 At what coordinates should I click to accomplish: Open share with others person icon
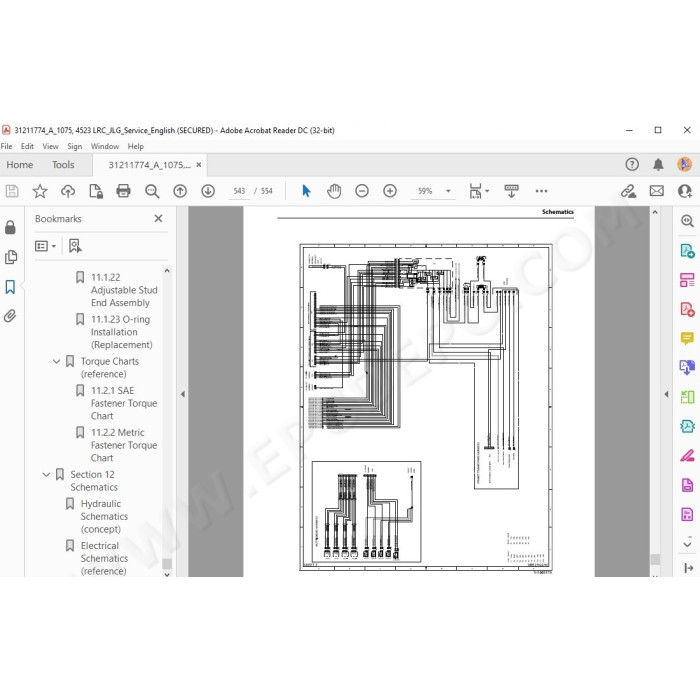click(x=685, y=191)
